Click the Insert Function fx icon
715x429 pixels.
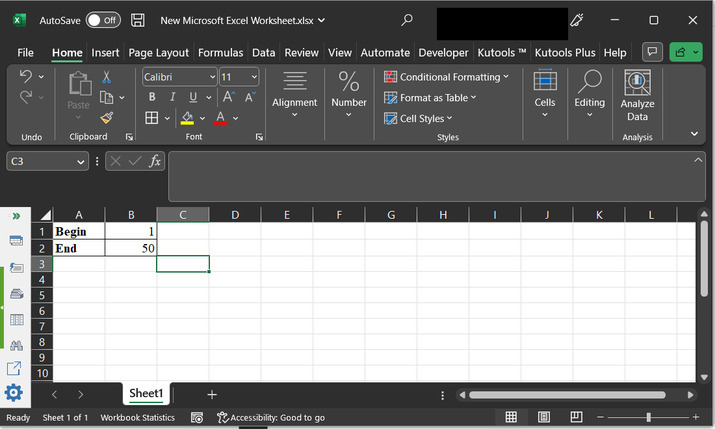[155, 161]
